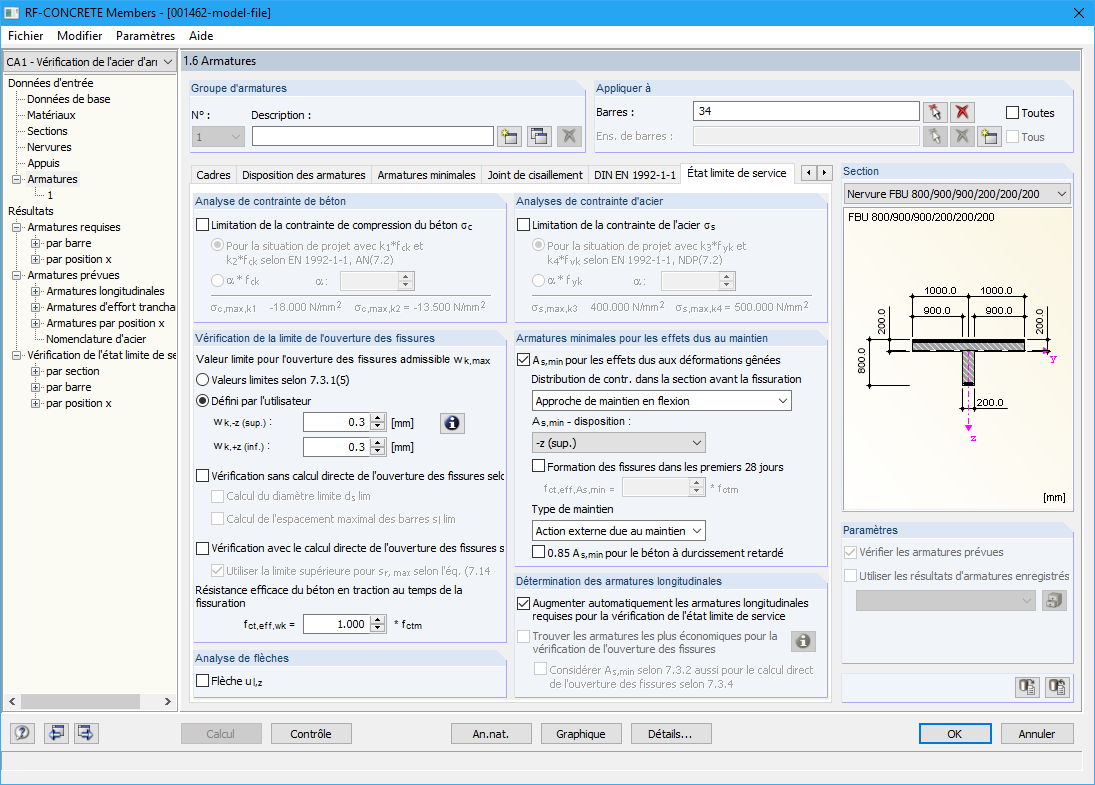Go to next dialog with the right-arrow icon
The width and height of the screenshot is (1095, 785).
(824, 173)
